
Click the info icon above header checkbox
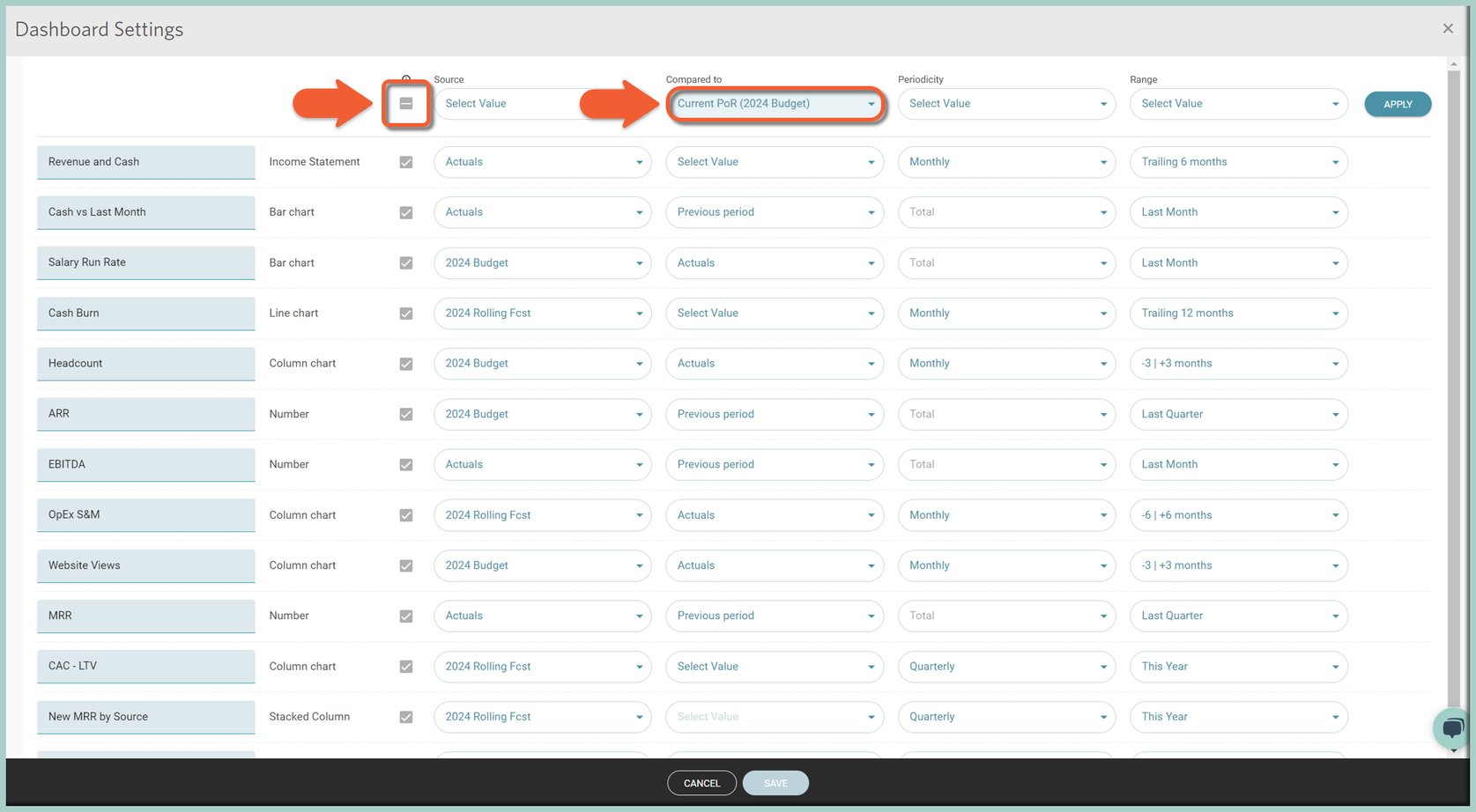tap(406, 79)
